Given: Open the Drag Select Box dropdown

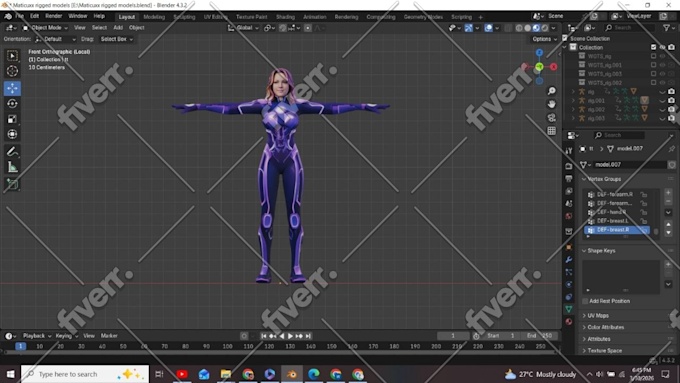Looking at the screenshot, I should [116, 39].
